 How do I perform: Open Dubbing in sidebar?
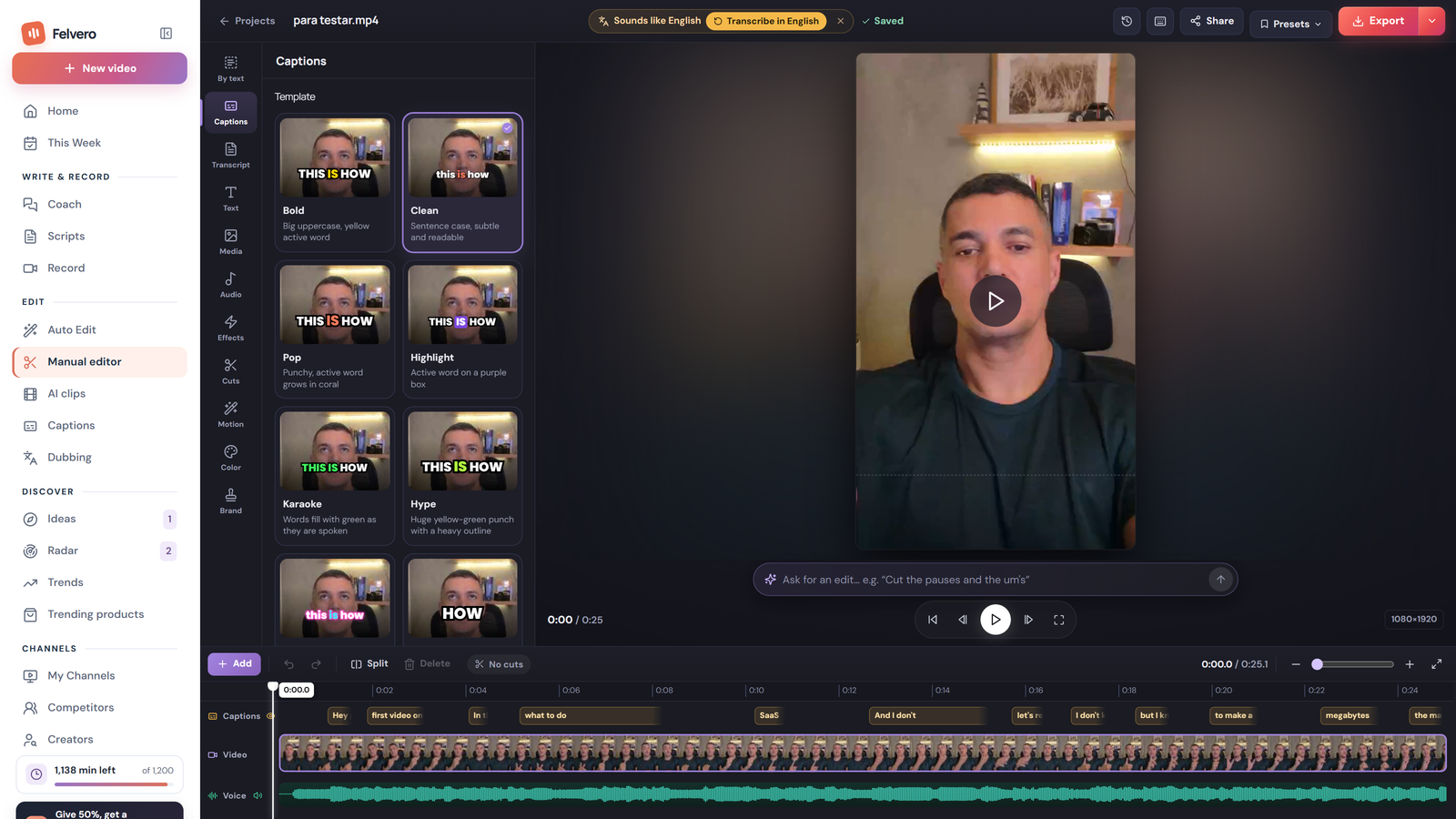tap(100, 458)
